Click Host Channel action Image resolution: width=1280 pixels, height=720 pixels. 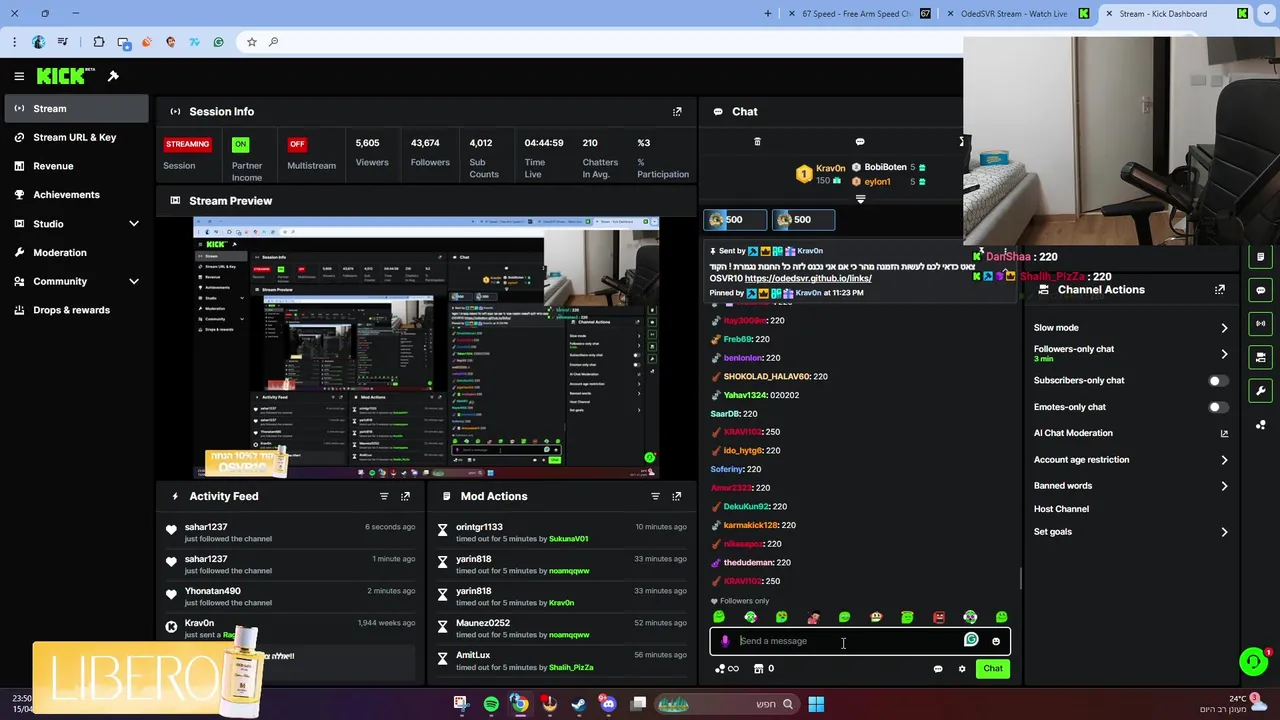point(1061,509)
